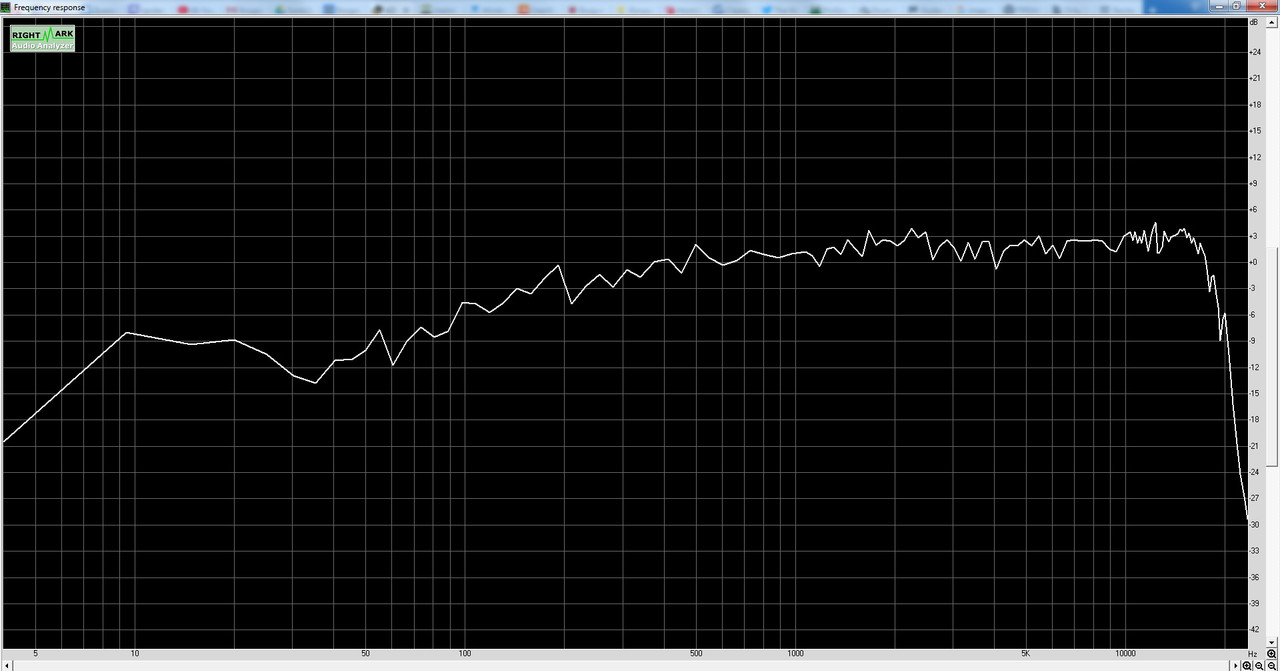Click the 10000 frequency axis label
This screenshot has height=671, width=1280.
tap(1126, 653)
